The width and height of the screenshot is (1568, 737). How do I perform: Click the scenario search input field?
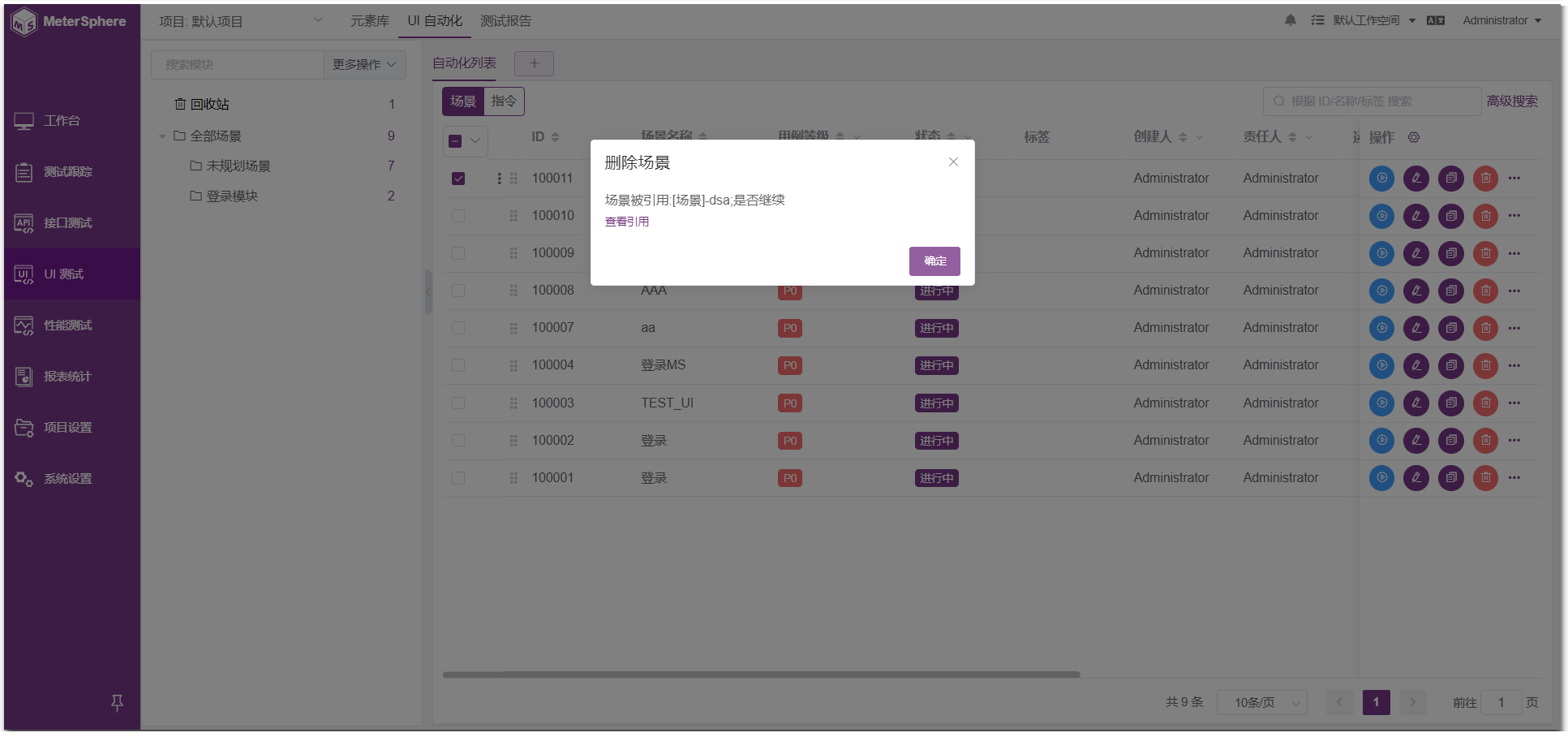click(1371, 101)
